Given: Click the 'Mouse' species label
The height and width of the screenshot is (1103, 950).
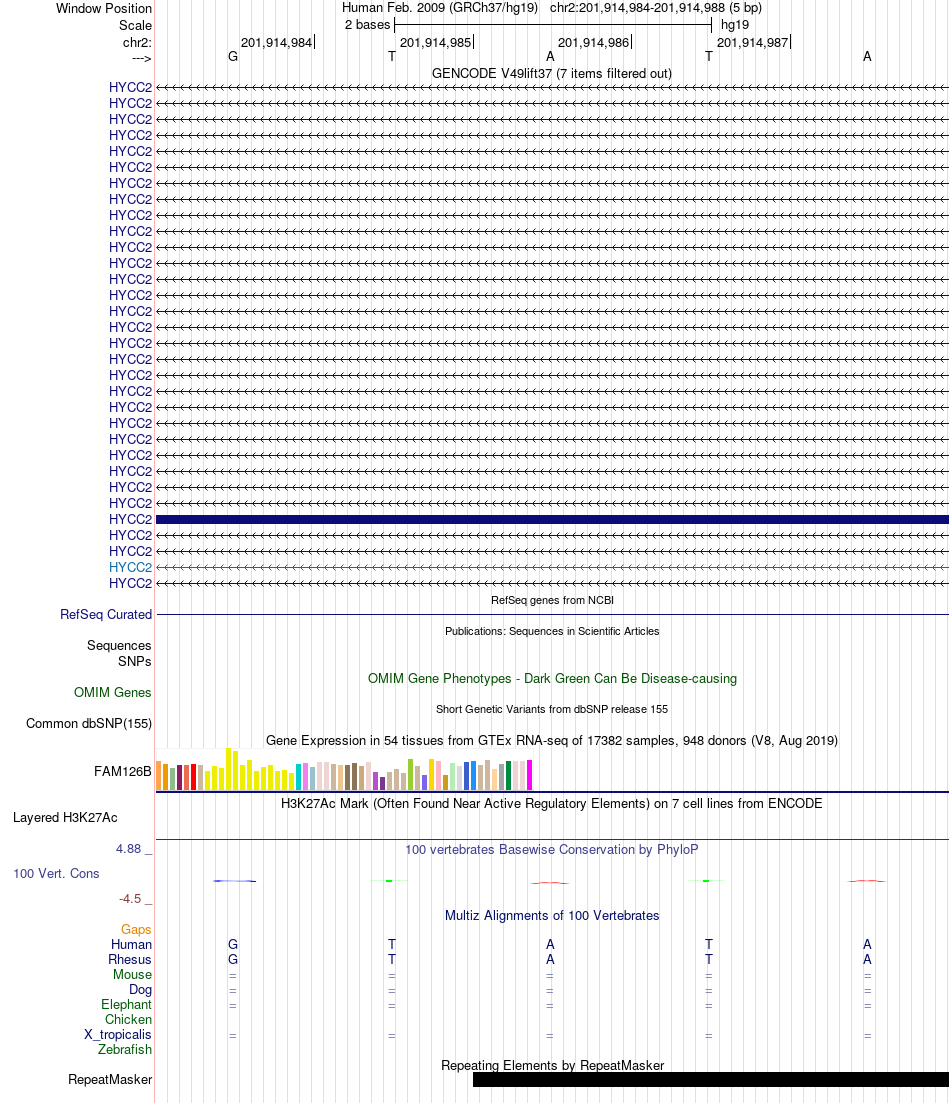Looking at the screenshot, I should (x=132, y=974).
